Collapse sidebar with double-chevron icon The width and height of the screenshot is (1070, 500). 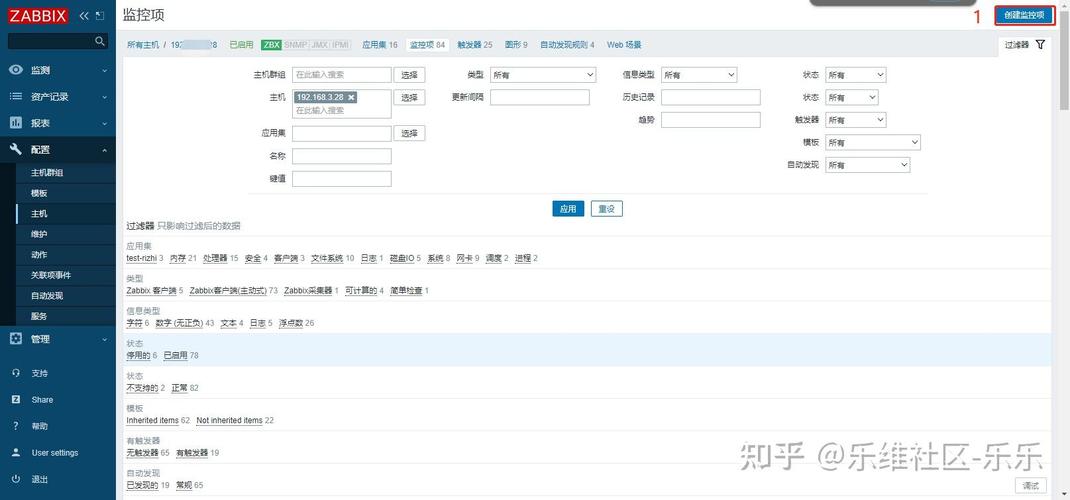click(x=85, y=15)
